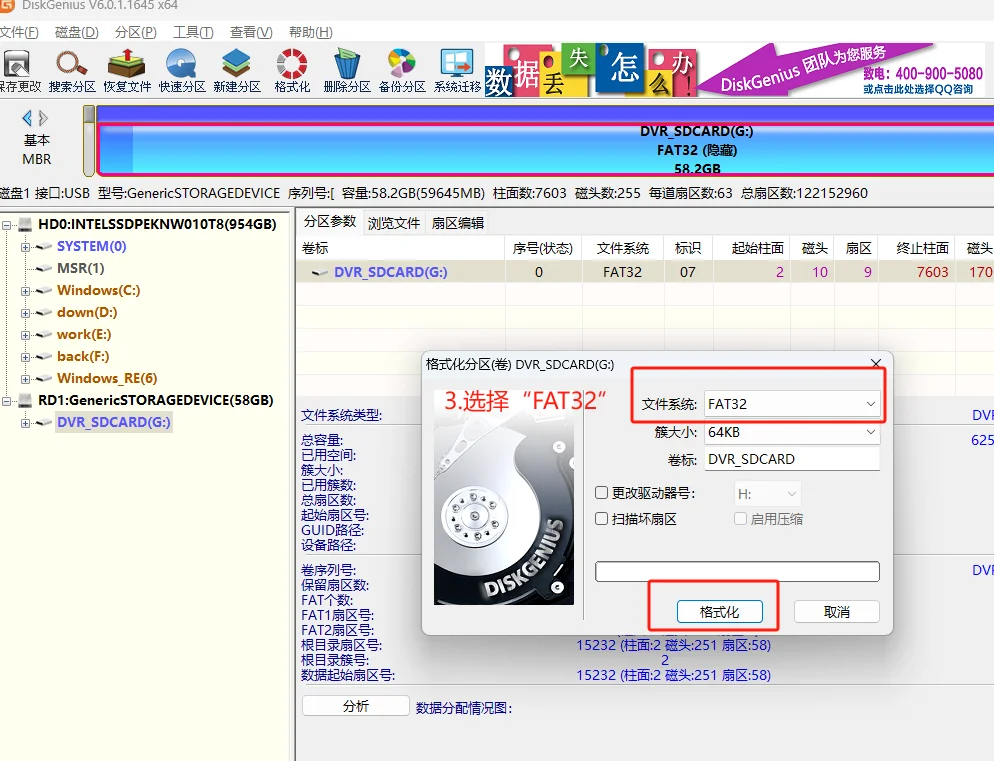The width and height of the screenshot is (994, 761).
Task: Open the Help (帮助) menu
Action: pos(311,32)
